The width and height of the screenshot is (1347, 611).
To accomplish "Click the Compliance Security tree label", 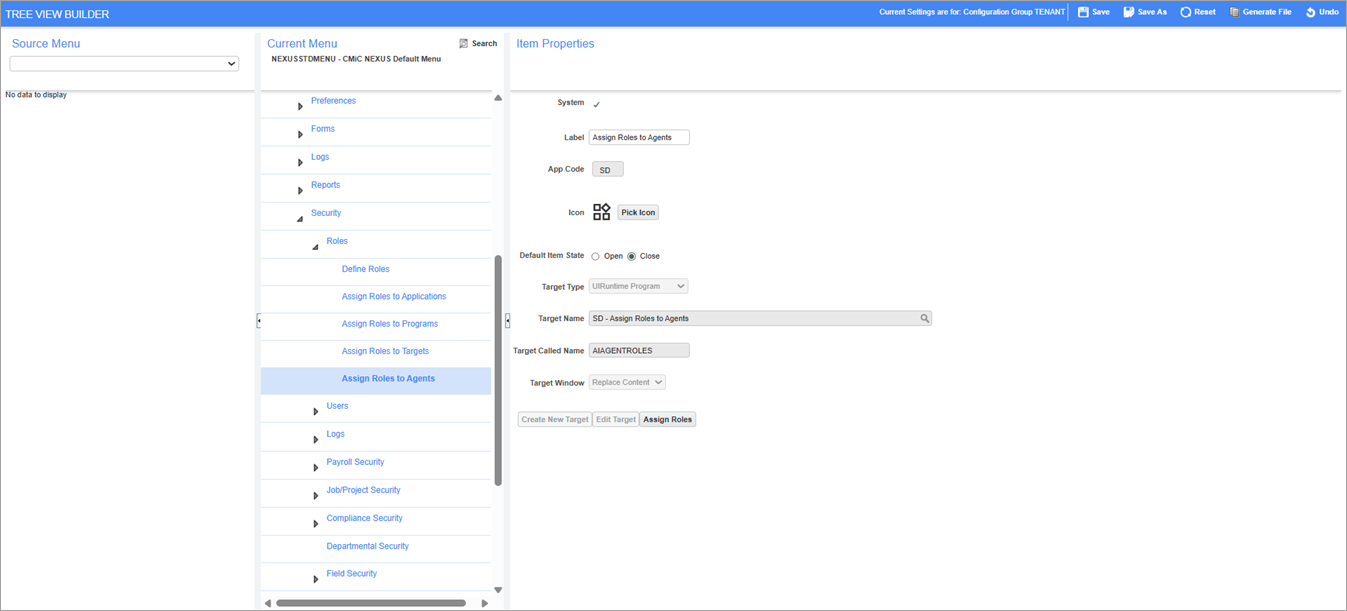I will coord(364,518).
